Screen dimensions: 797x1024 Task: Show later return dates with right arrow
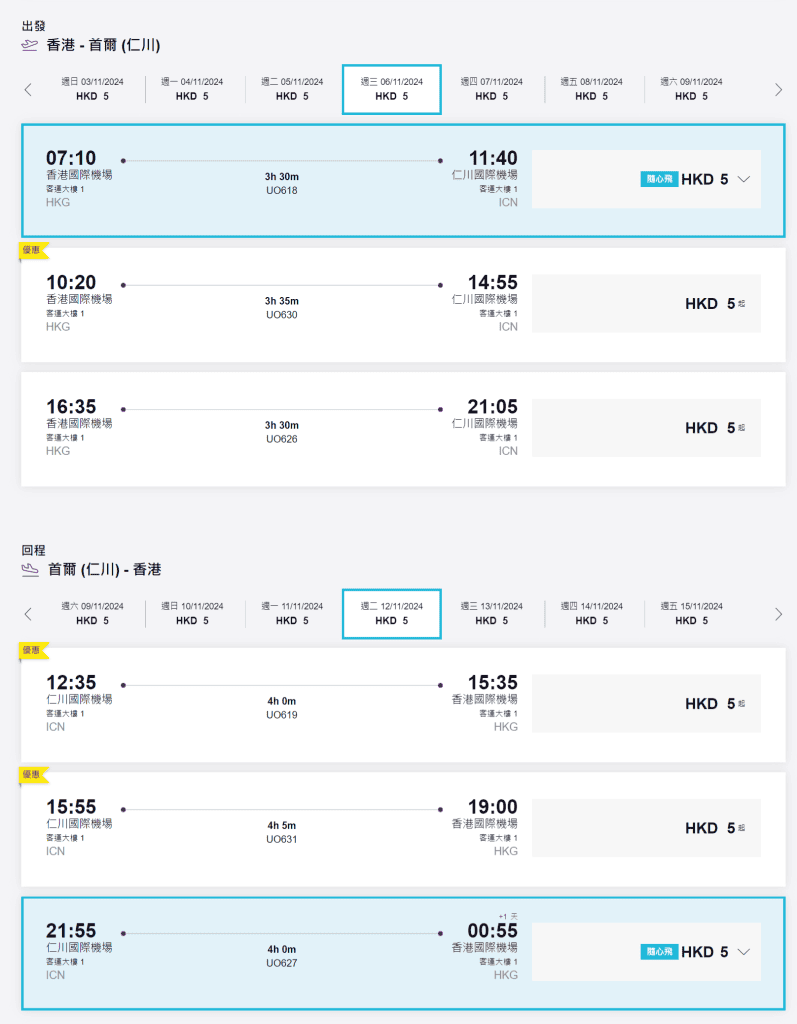click(x=778, y=613)
